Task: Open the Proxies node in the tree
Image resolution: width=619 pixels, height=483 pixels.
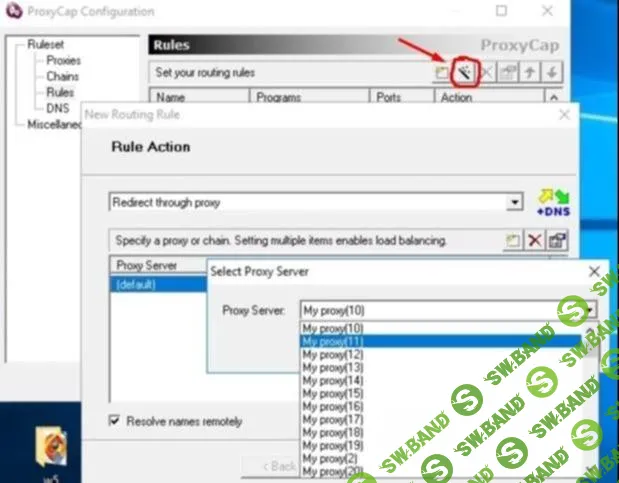Action: [x=63, y=60]
